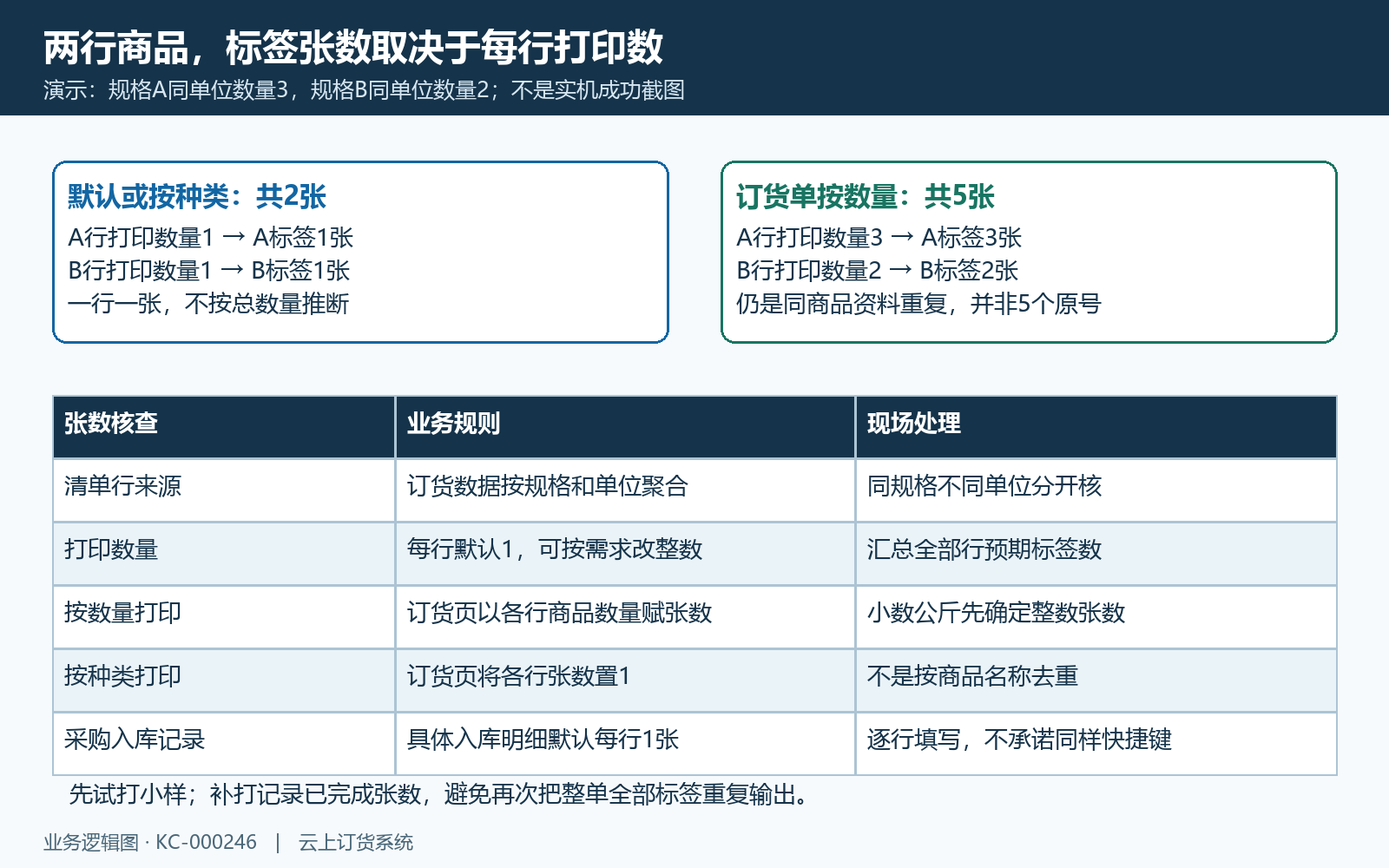This screenshot has height=868, width=1389.
Task: Click the footer text 业务逻辑图 · KC-000246
Action: click(150, 842)
